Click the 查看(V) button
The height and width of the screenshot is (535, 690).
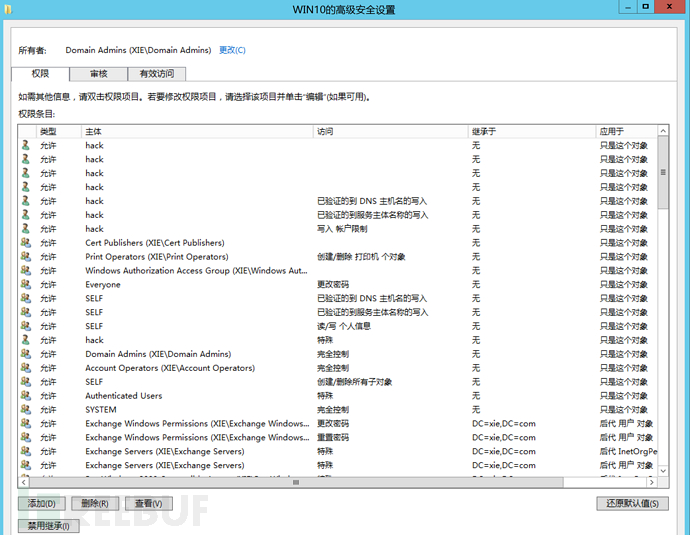tap(149, 504)
